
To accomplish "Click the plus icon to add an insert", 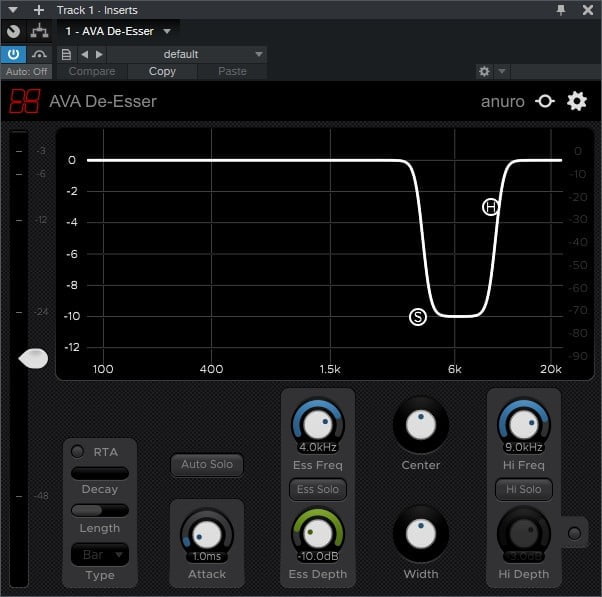I will 39,10.
